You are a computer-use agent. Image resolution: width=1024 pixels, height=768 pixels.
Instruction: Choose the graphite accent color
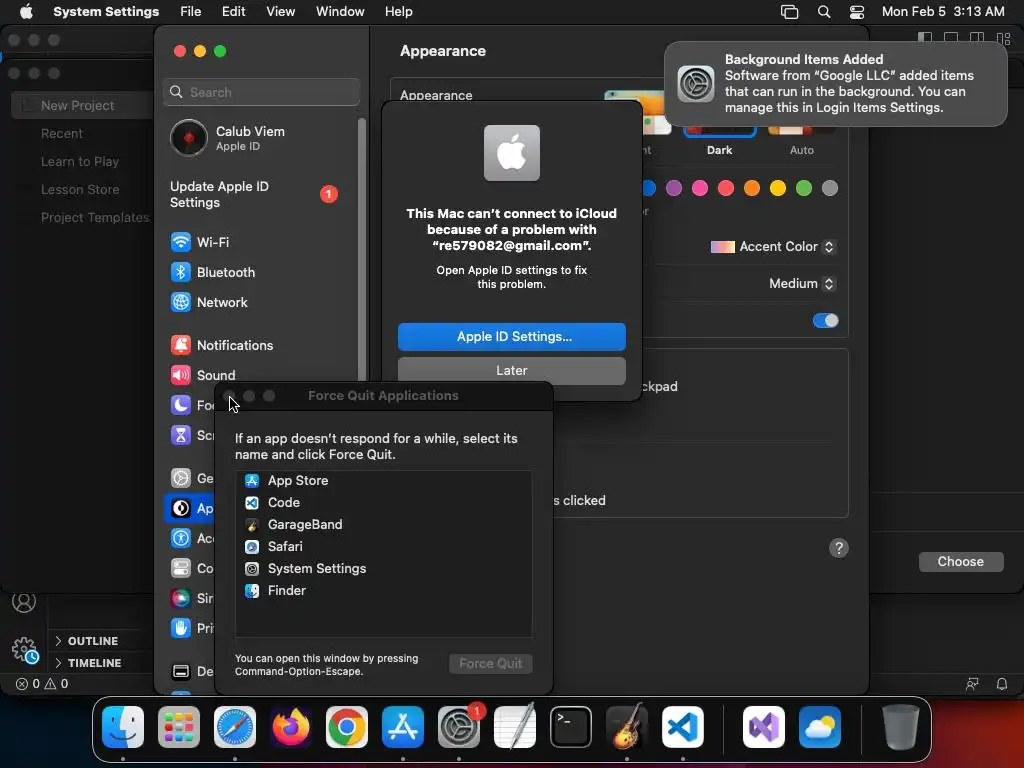[830, 189]
